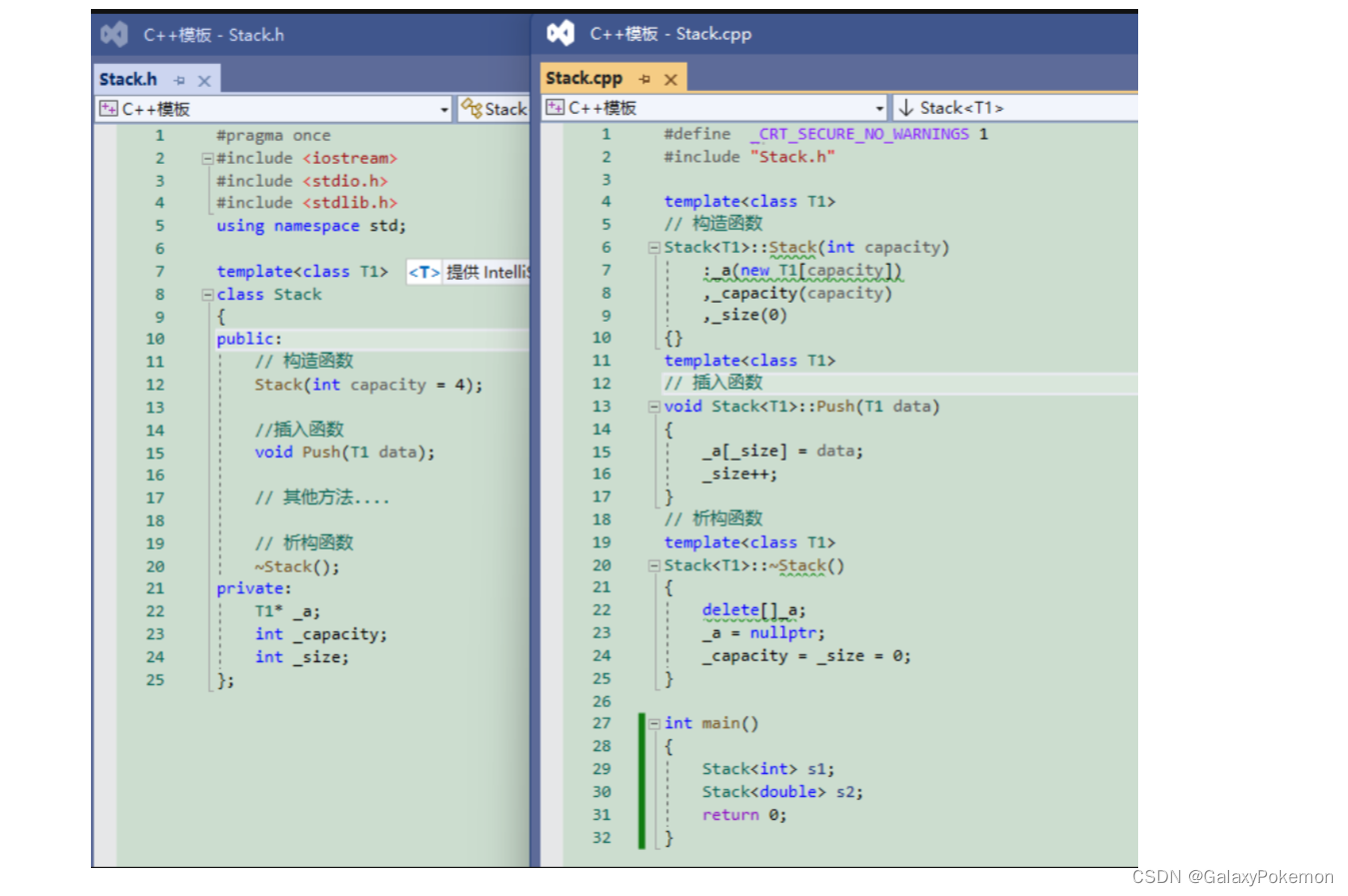The image size is (1348, 896).
Task: Click "using namespace std;" line
Action: [311, 226]
